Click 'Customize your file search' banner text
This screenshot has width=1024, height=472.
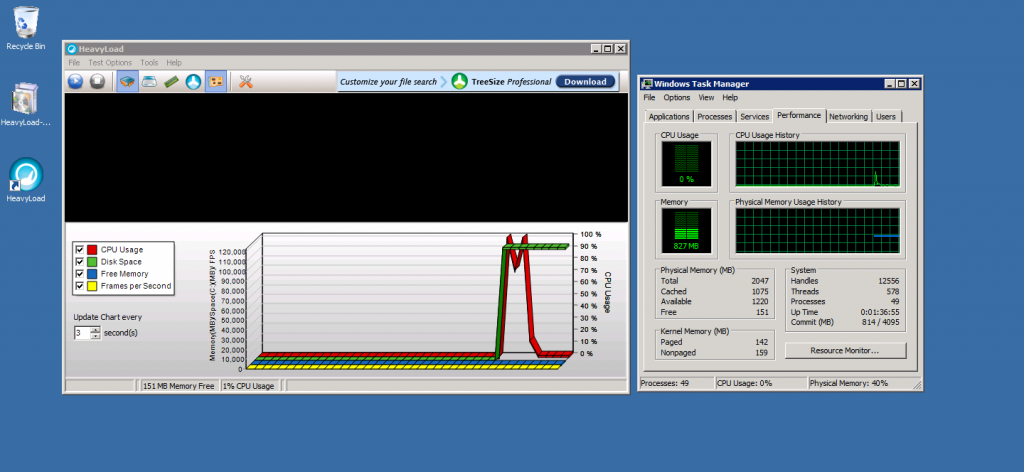(389, 82)
